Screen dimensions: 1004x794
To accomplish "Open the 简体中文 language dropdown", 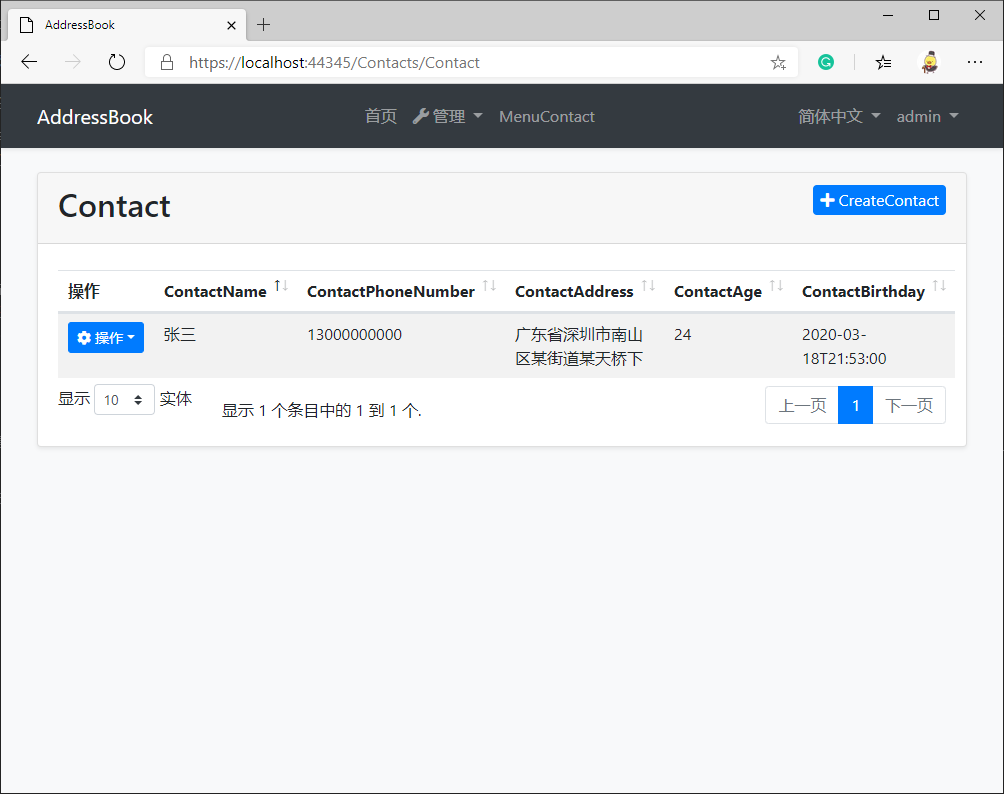I will (x=839, y=117).
